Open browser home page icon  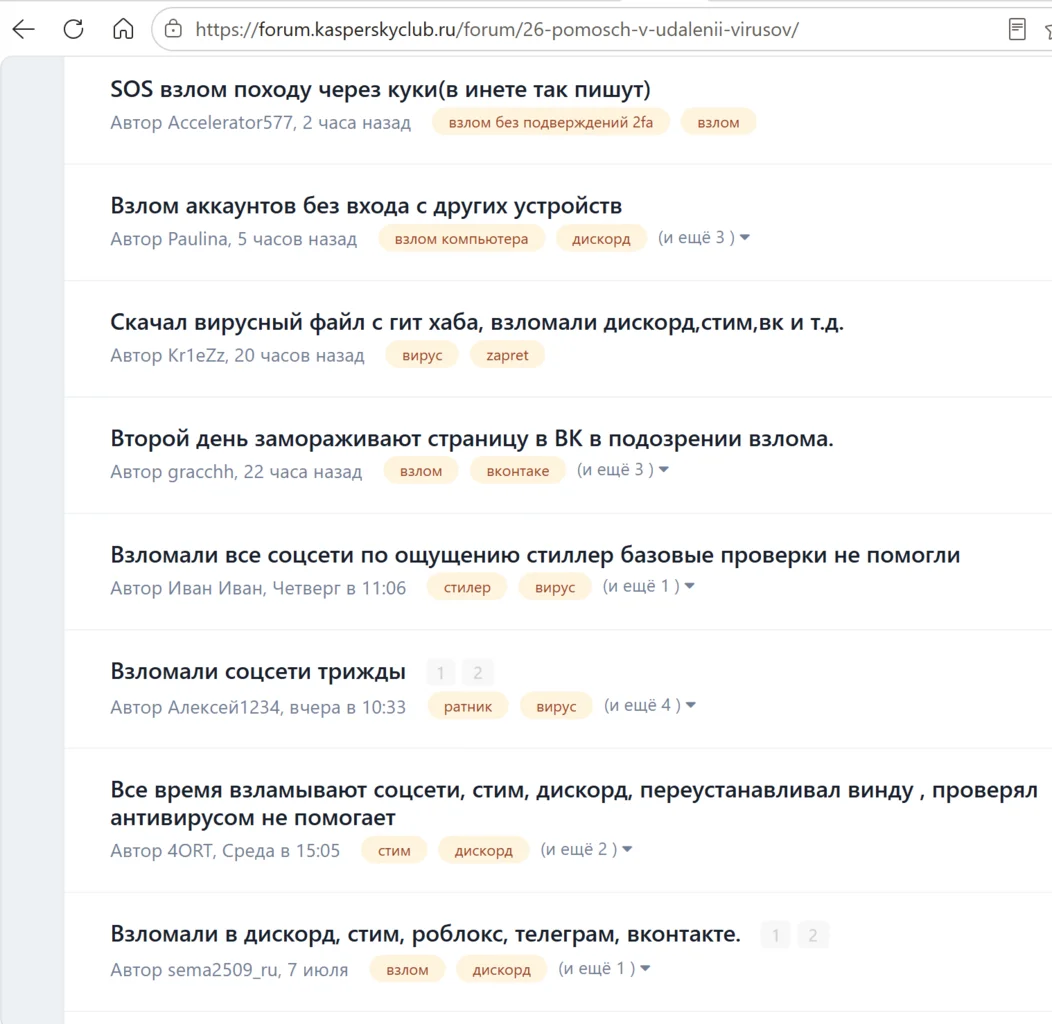coord(123,30)
